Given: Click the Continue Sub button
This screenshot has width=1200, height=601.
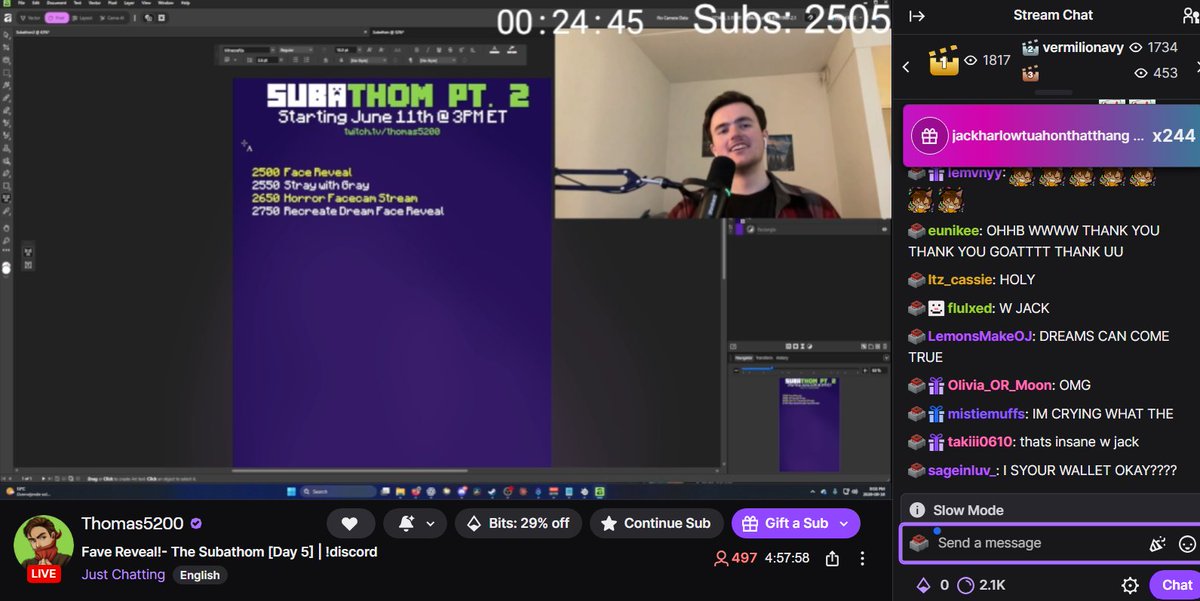Looking at the screenshot, I should (656, 523).
